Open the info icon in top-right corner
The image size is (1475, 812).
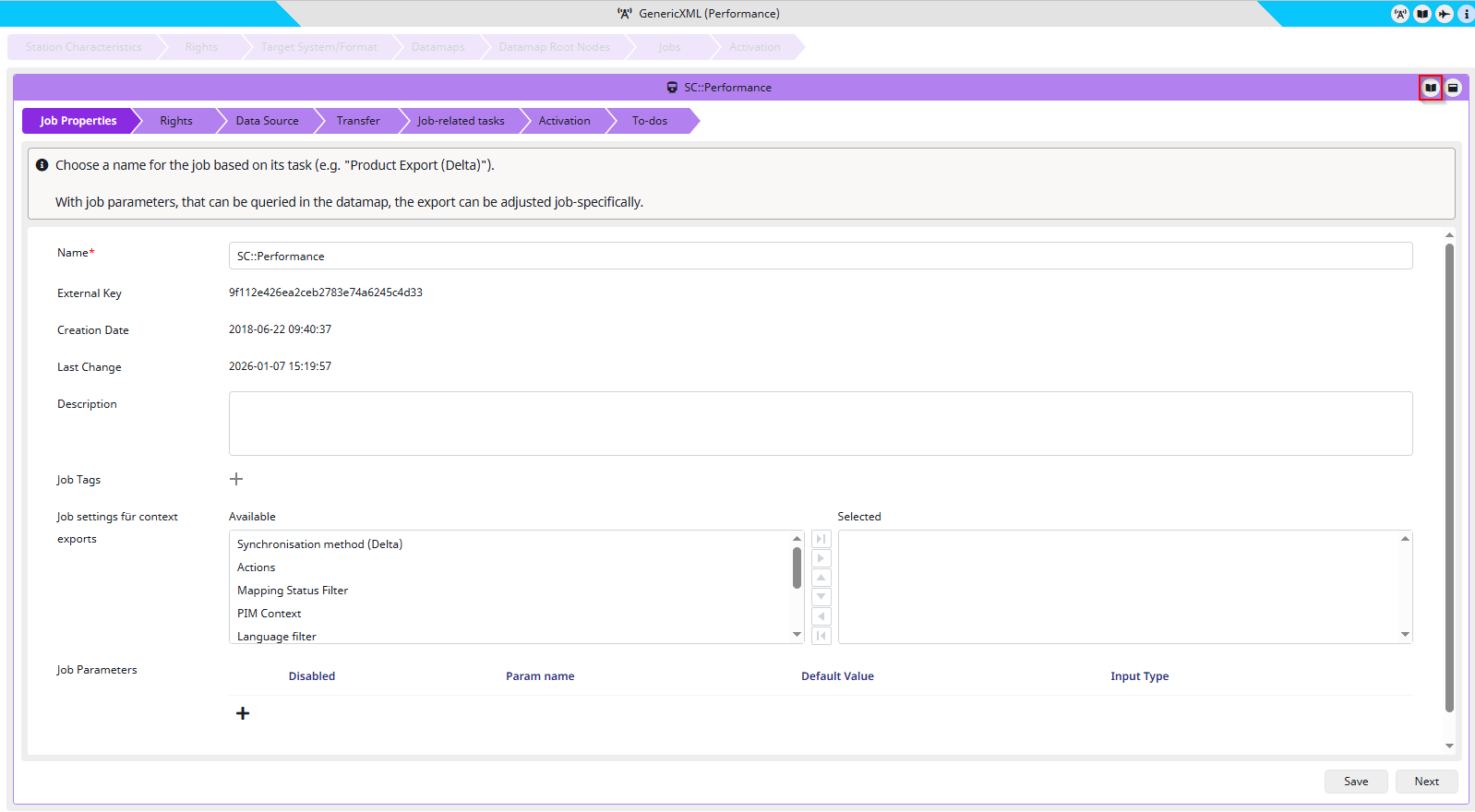point(1466,14)
